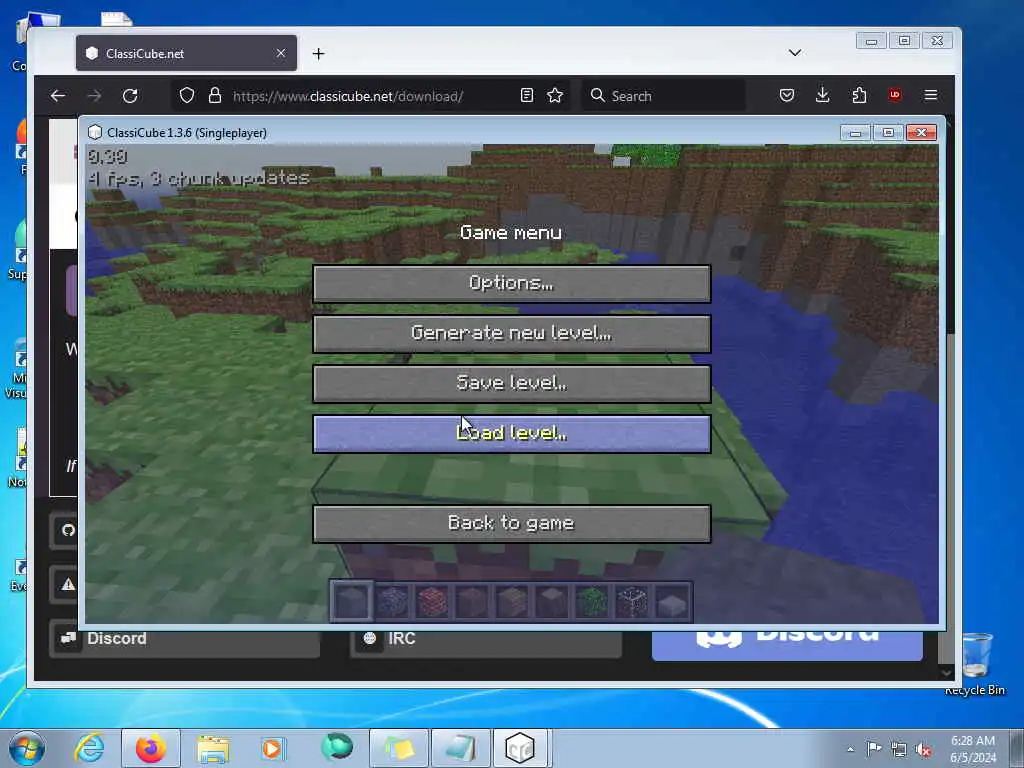This screenshot has width=1024, height=768.
Task: Select the red brick block in hotbar
Action: pyautogui.click(x=432, y=601)
